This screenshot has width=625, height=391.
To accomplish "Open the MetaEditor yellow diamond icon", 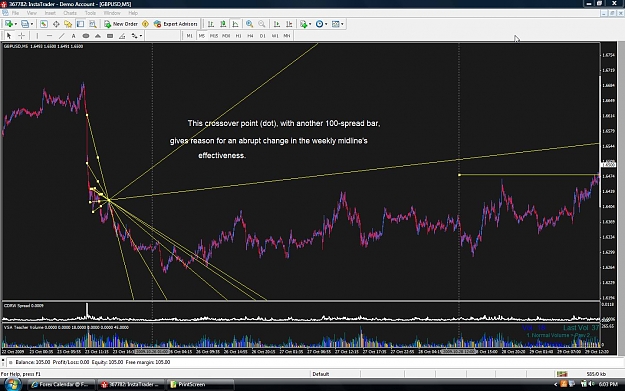I will [x=145, y=24].
